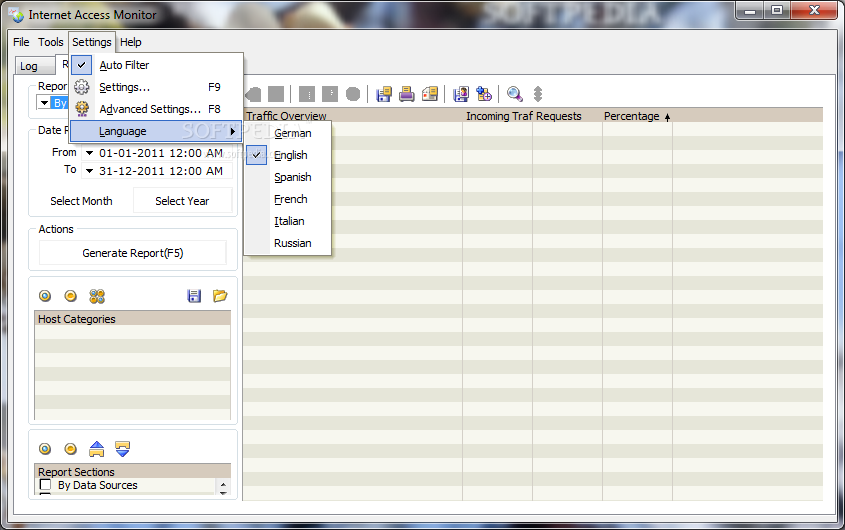Click the grey up-down arrows toolbar icon
Screen dimensions: 845x530
tap(538, 94)
